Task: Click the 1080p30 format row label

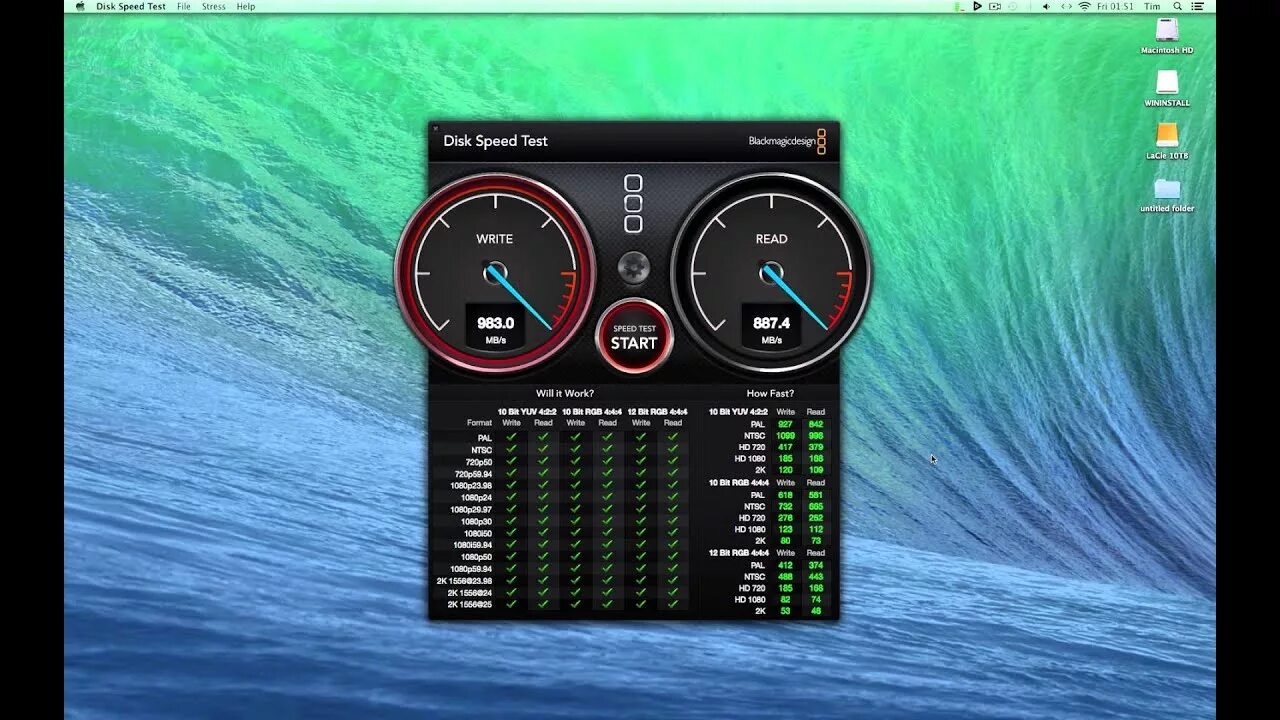Action: click(x=476, y=521)
